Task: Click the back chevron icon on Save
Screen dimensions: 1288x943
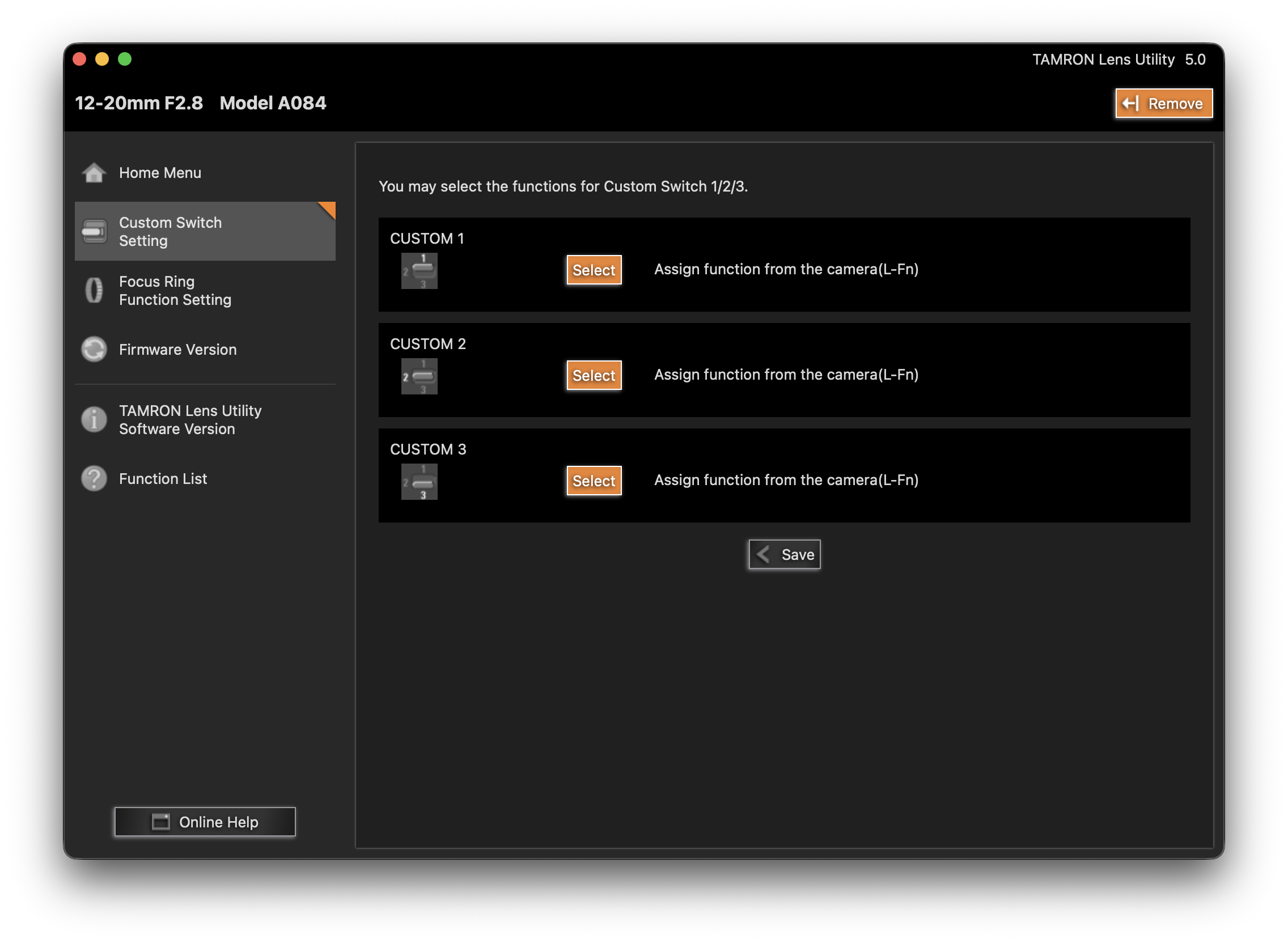Action: 763,554
